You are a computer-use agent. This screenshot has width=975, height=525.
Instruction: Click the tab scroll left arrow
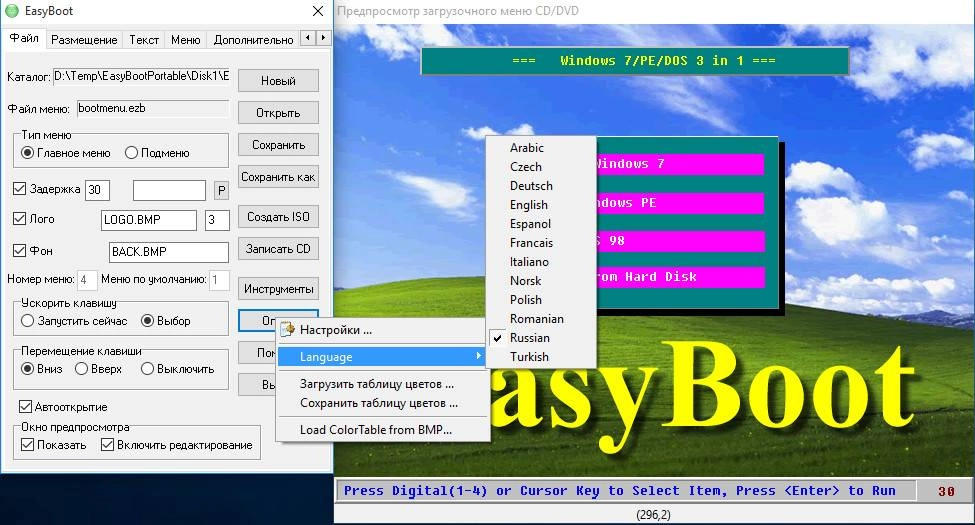[x=308, y=38]
